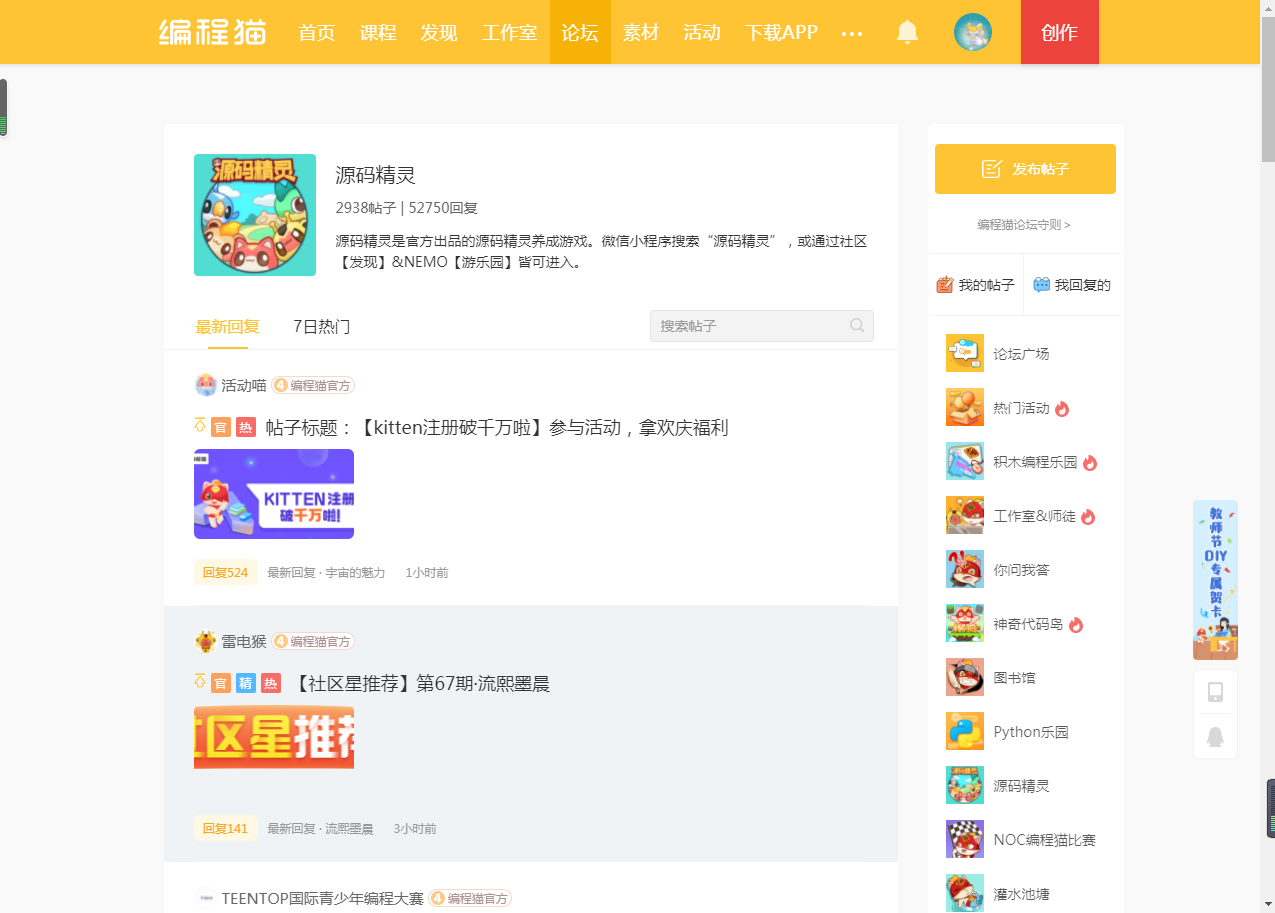Open 图书馆 board icon
The height and width of the screenshot is (913, 1275).
click(x=965, y=677)
